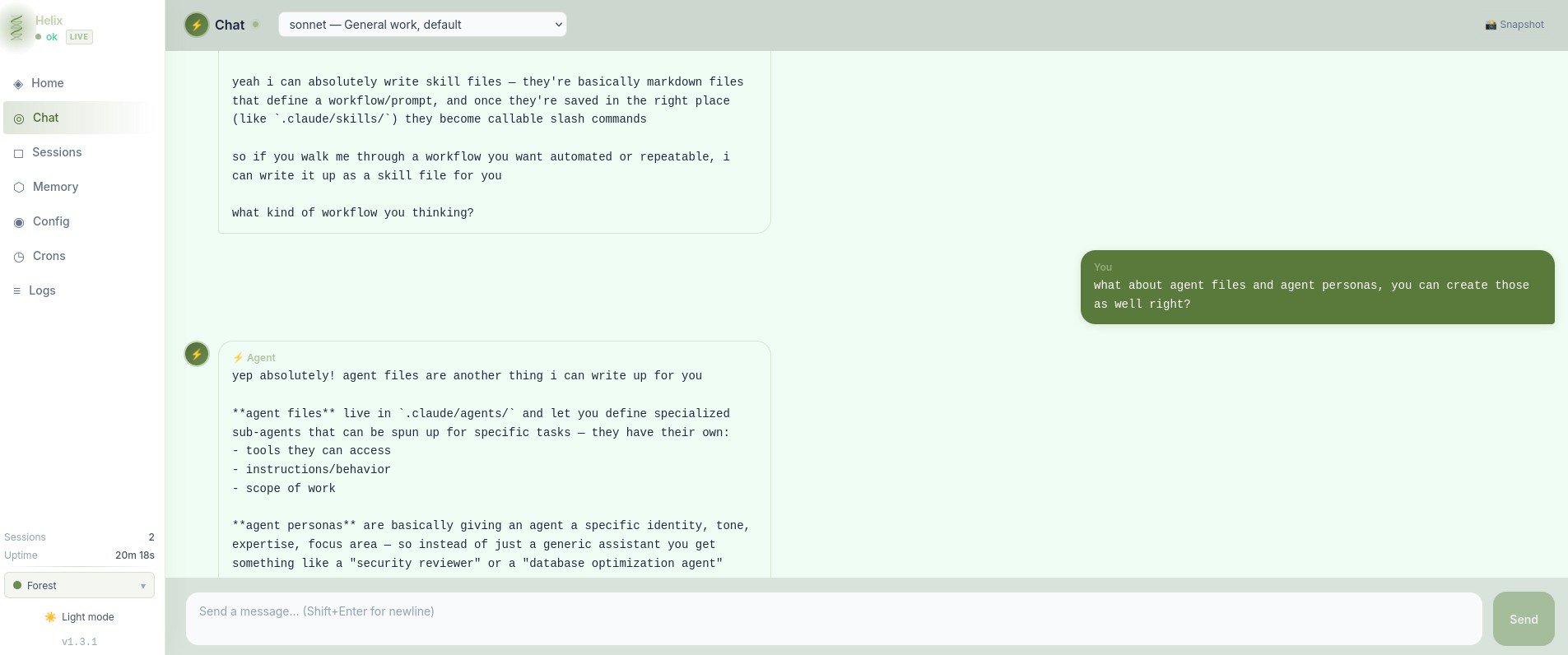Click the '- instructions/behavior' line

pyautogui.click(x=311, y=470)
